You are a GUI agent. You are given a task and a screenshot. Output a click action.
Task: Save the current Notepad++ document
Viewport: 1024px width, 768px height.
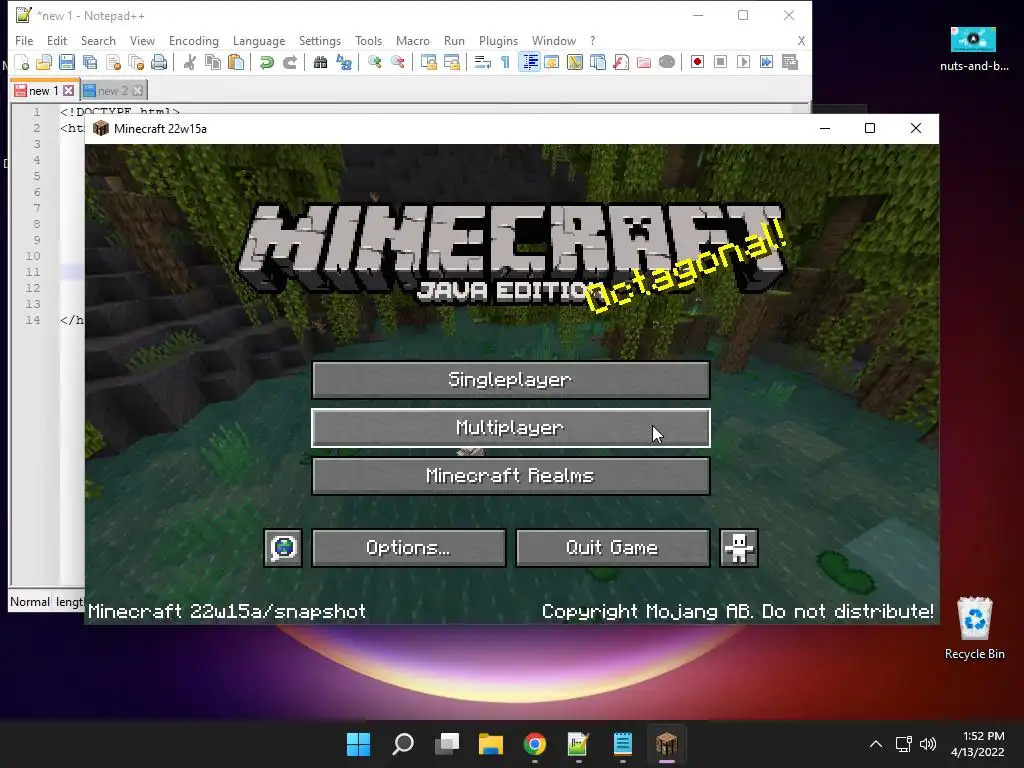[67, 62]
